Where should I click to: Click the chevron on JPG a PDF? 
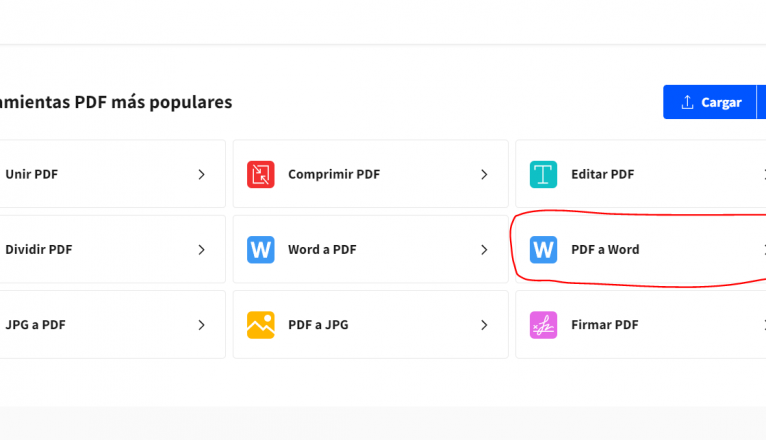(x=201, y=325)
